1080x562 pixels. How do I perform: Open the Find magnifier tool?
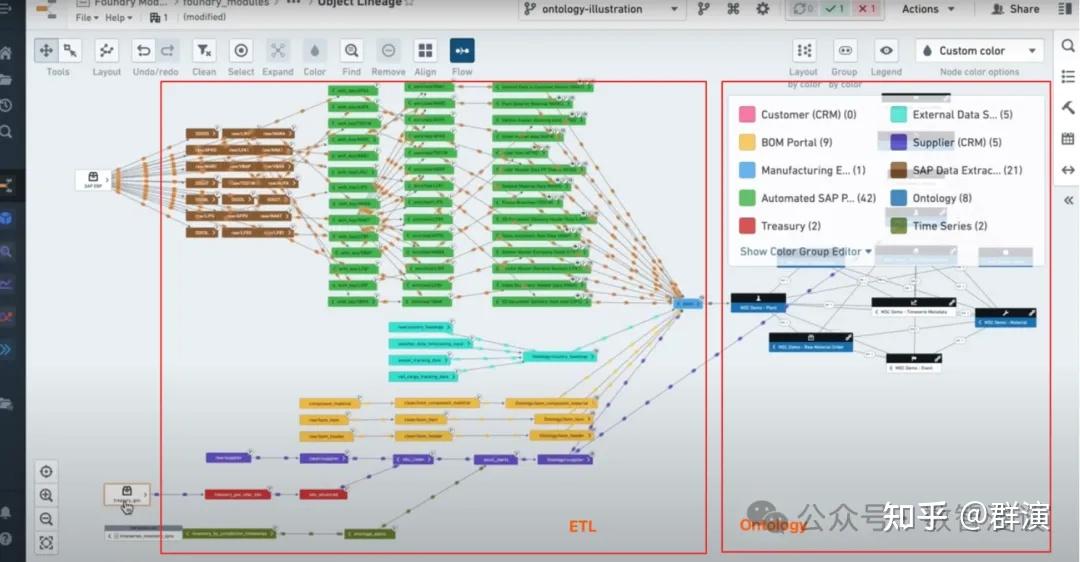point(351,50)
